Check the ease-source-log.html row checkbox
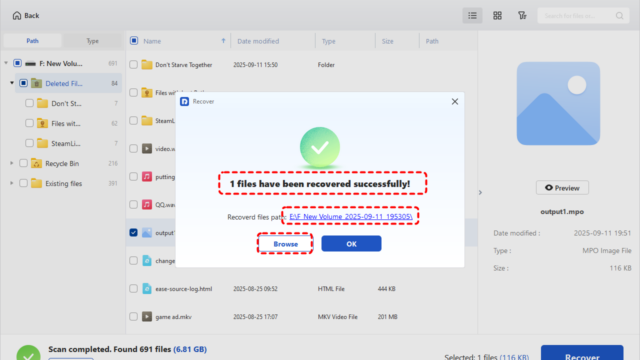 (x=133, y=289)
